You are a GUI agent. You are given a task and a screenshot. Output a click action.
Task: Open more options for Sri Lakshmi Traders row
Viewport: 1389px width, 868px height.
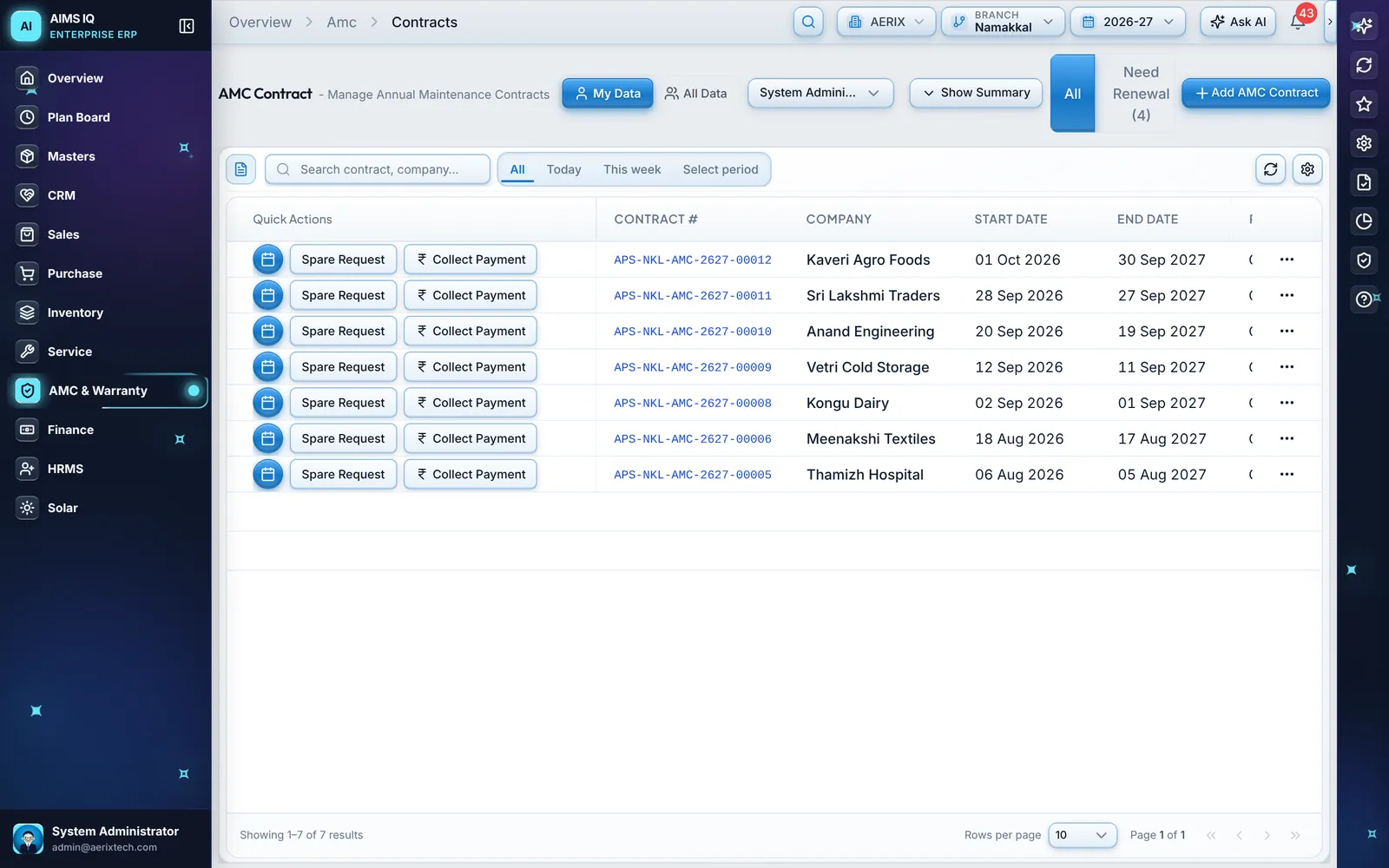pyautogui.click(x=1287, y=295)
